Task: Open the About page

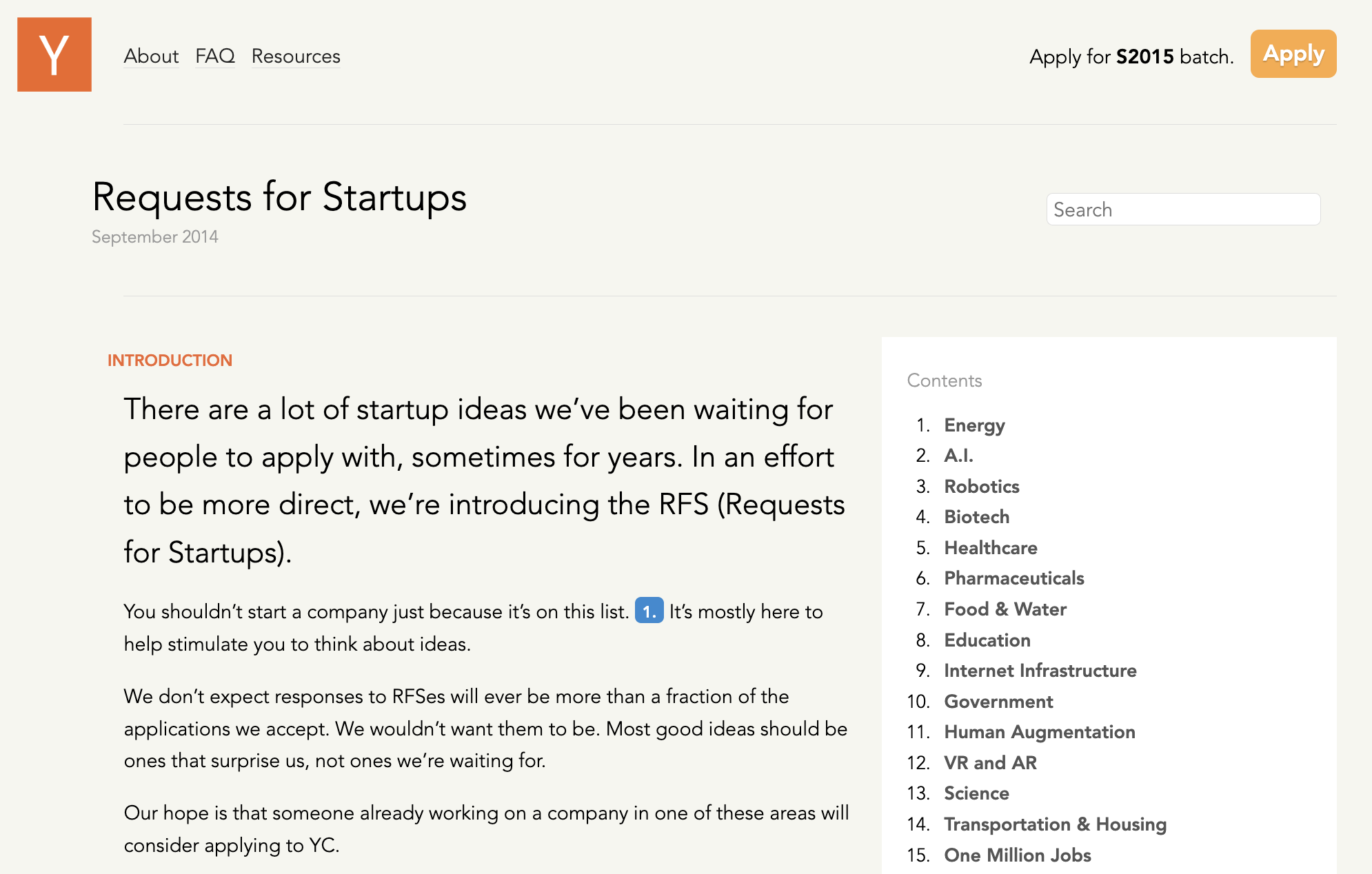Action: click(150, 57)
